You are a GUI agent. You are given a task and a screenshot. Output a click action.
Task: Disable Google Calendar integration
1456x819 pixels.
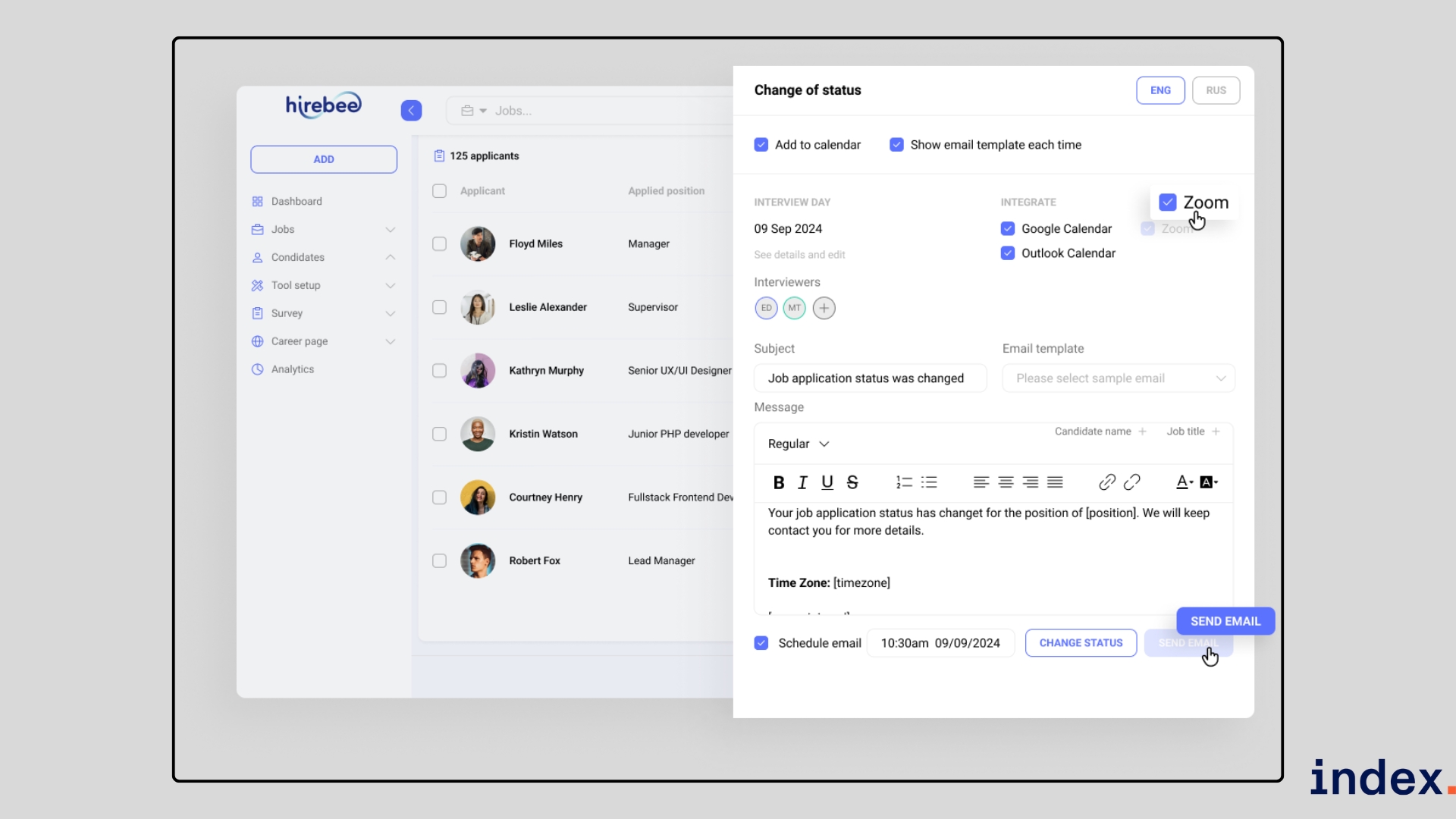pyautogui.click(x=1008, y=229)
